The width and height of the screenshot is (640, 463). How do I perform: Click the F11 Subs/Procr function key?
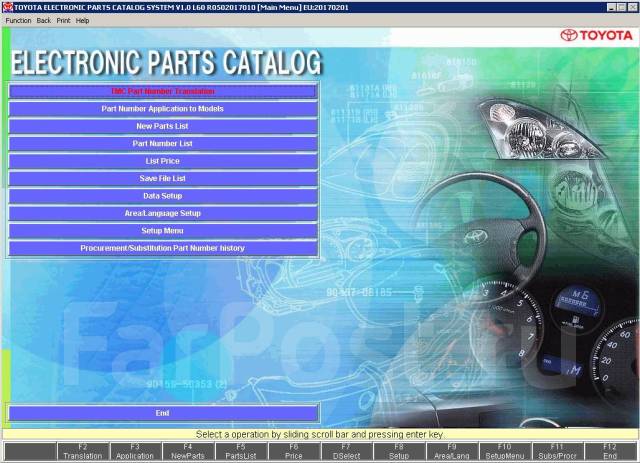558,452
